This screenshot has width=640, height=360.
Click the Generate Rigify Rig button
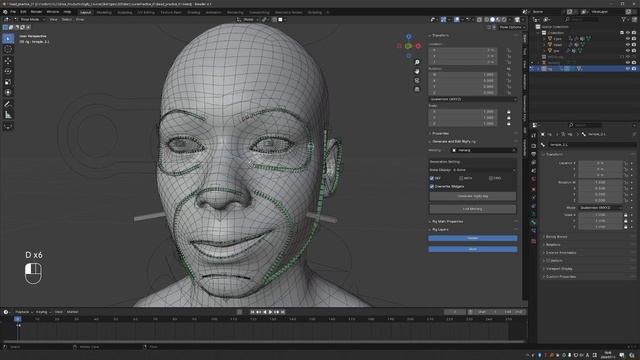click(x=473, y=196)
